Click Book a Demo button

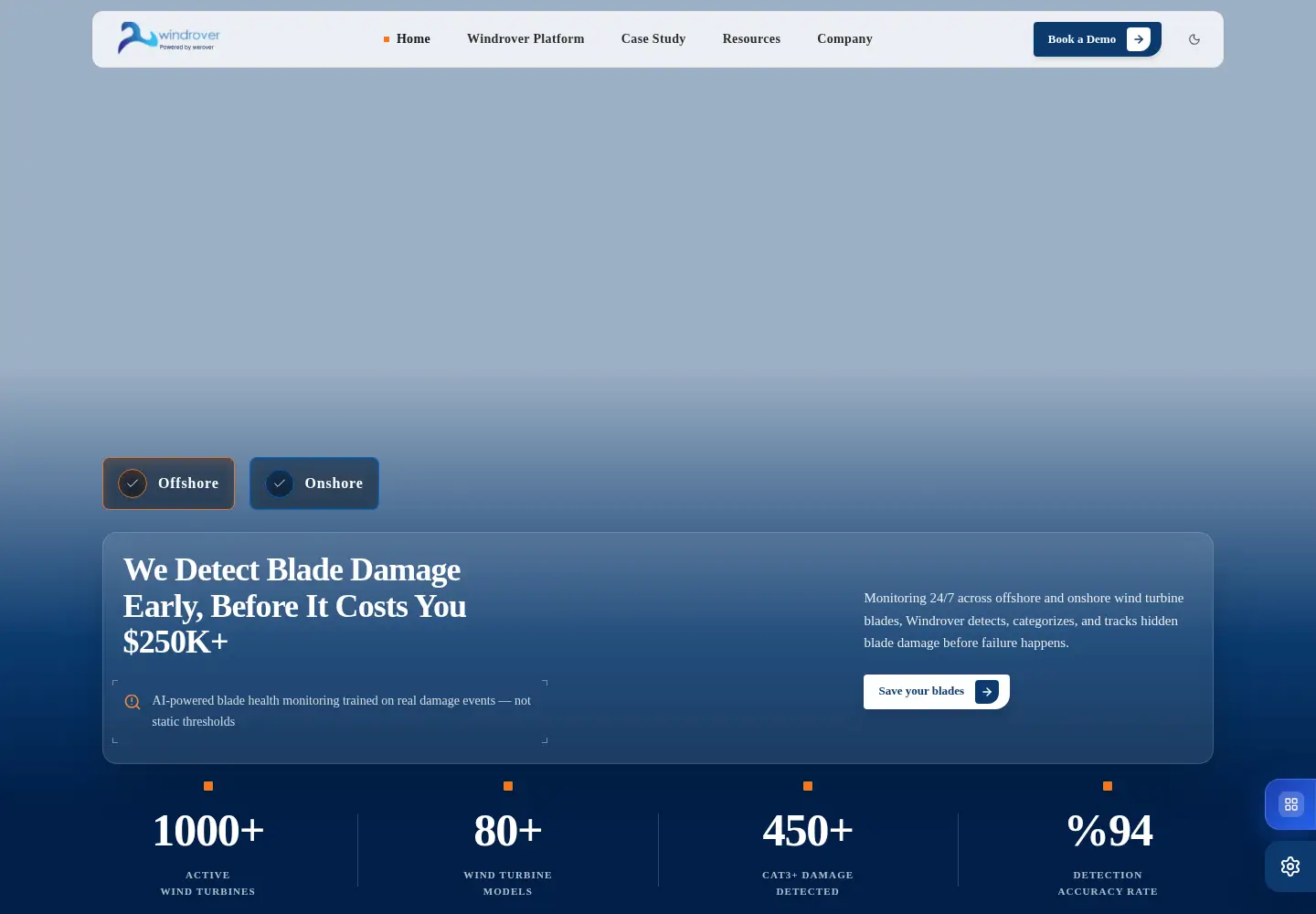click(1097, 39)
